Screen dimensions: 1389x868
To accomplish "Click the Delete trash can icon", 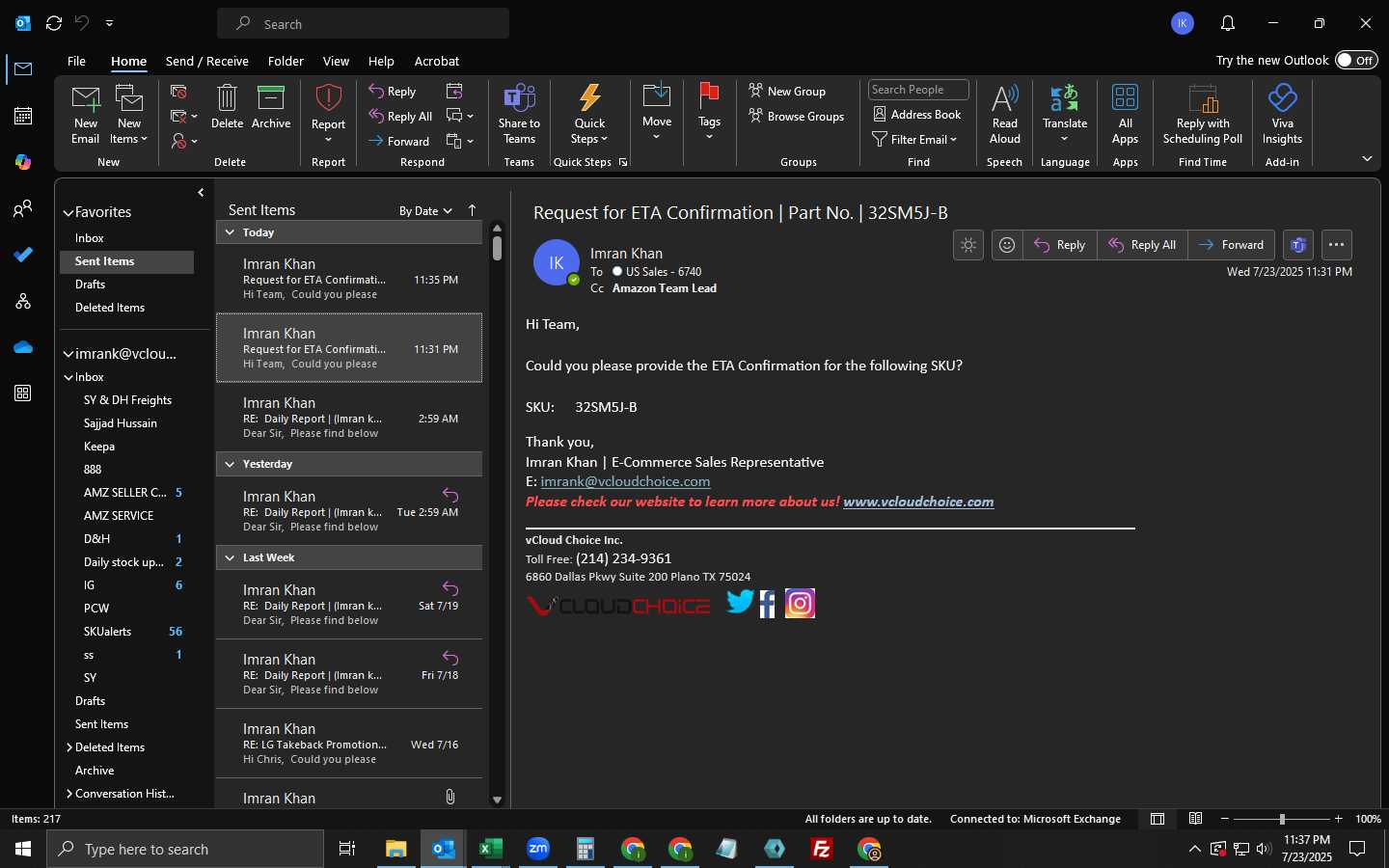I will coord(227,106).
